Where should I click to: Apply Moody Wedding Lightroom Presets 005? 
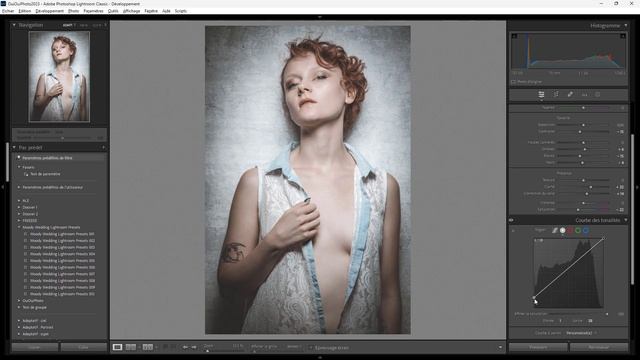pyautogui.click(x=62, y=261)
